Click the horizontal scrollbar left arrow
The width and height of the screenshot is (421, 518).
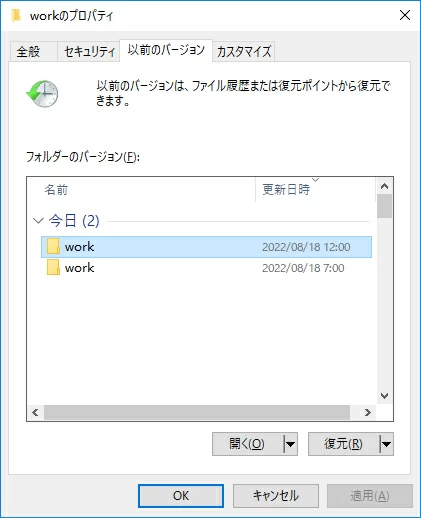pyautogui.click(x=35, y=413)
